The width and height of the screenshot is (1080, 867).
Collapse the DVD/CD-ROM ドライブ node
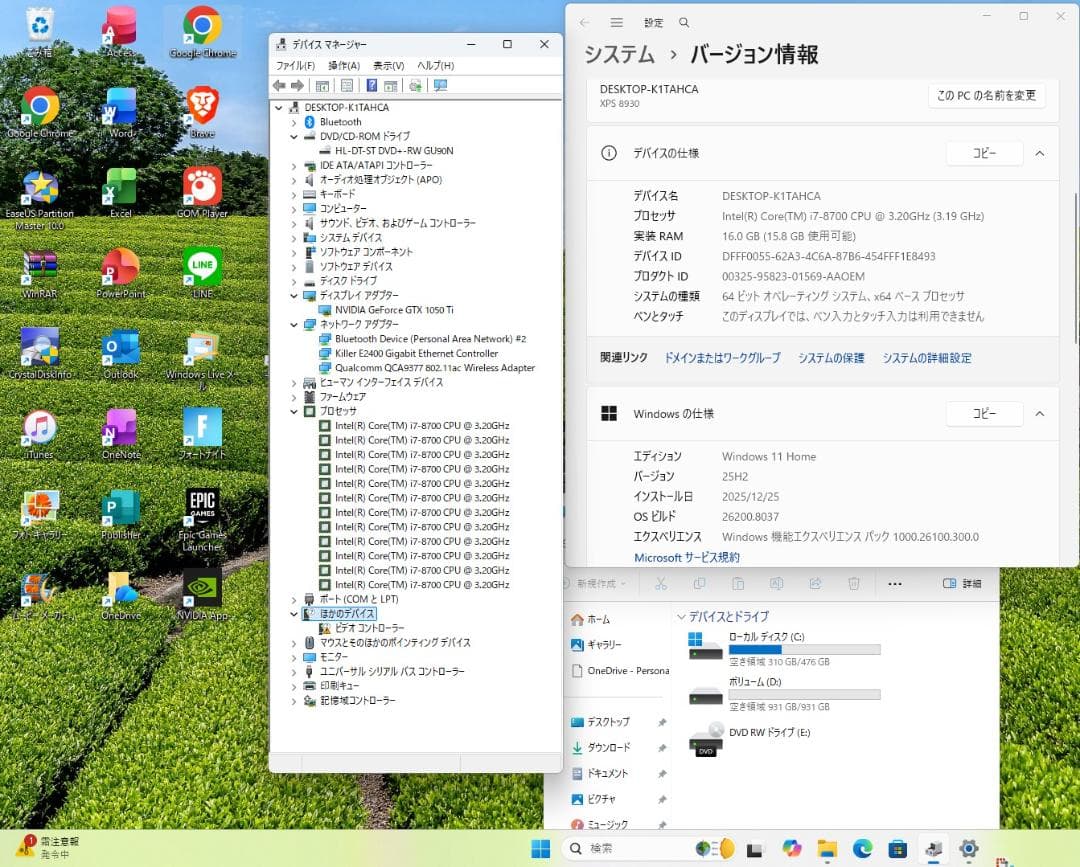tap(294, 136)
